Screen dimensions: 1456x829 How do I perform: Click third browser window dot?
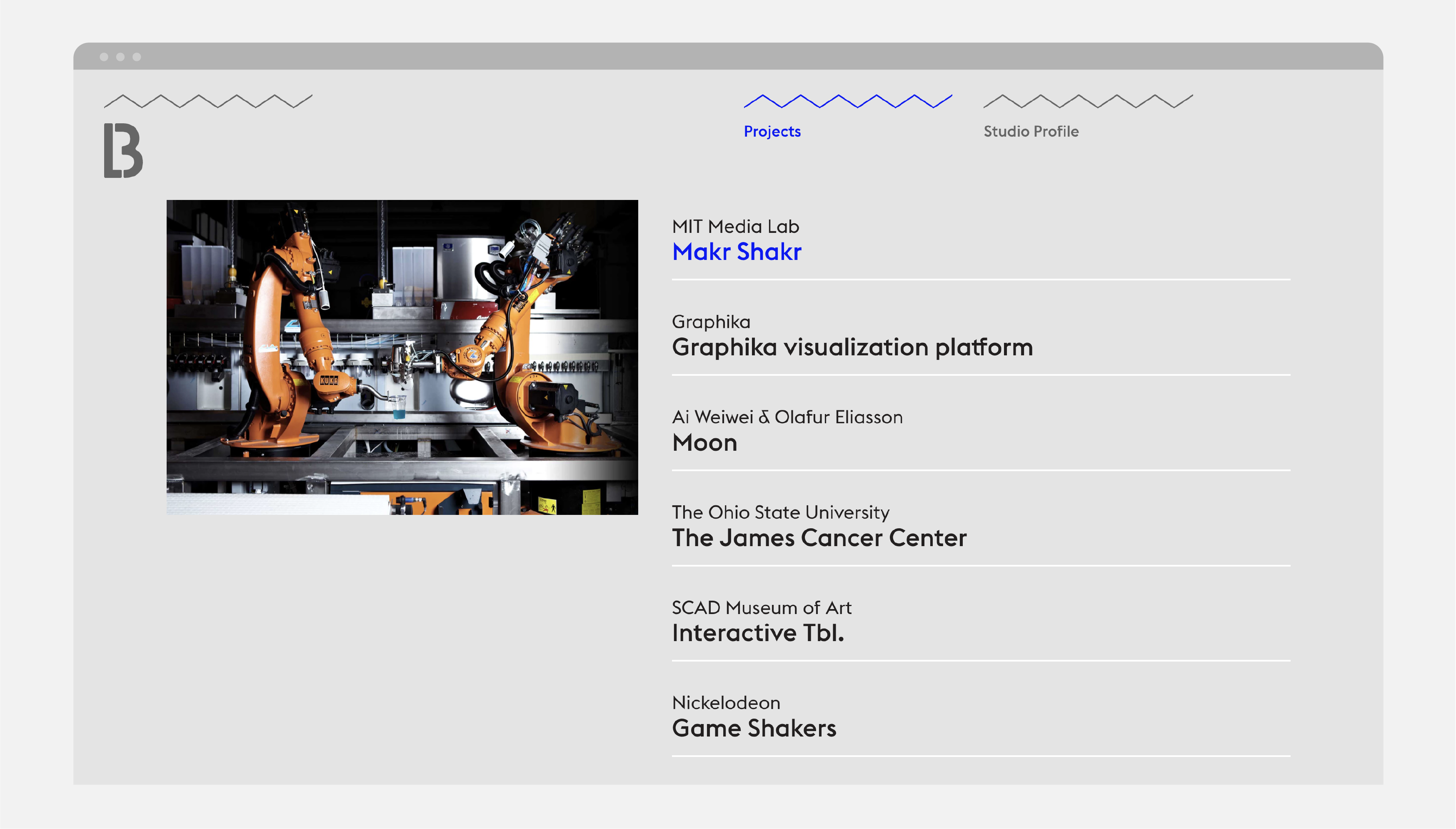pyautogui.click(x=137, y=57)
